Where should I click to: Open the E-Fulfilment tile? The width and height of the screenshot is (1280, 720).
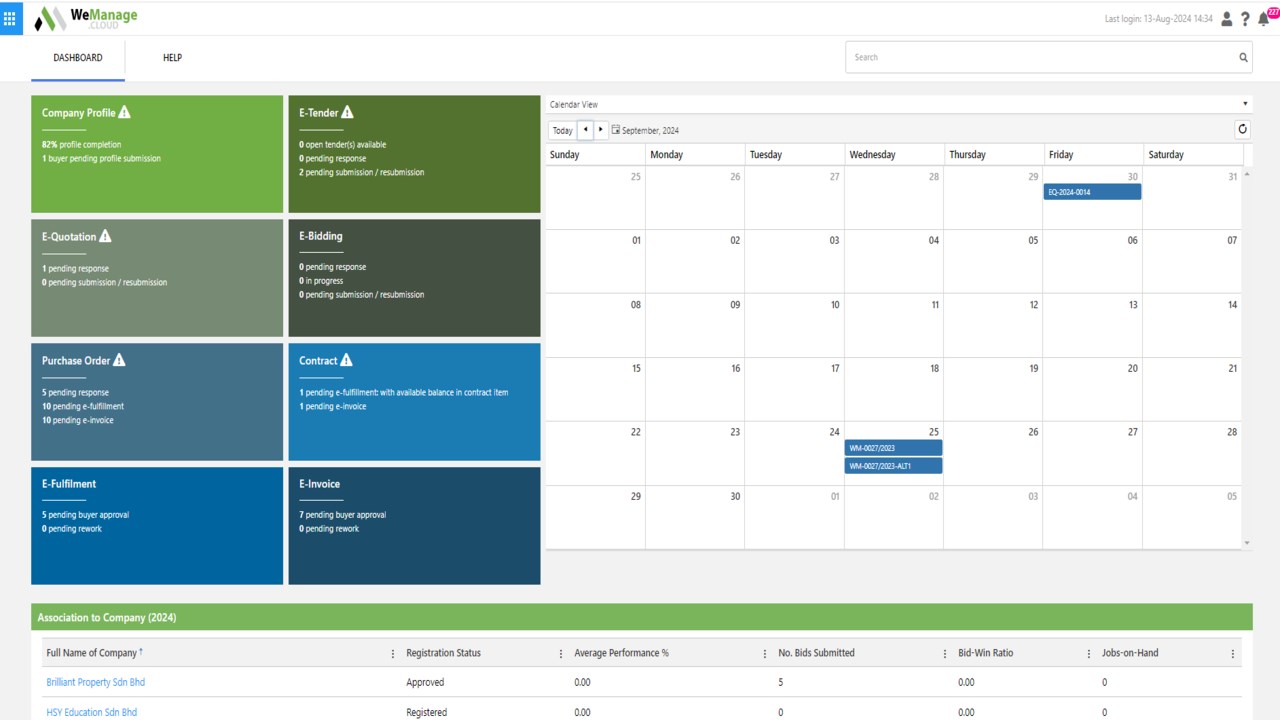pos(157,526)
